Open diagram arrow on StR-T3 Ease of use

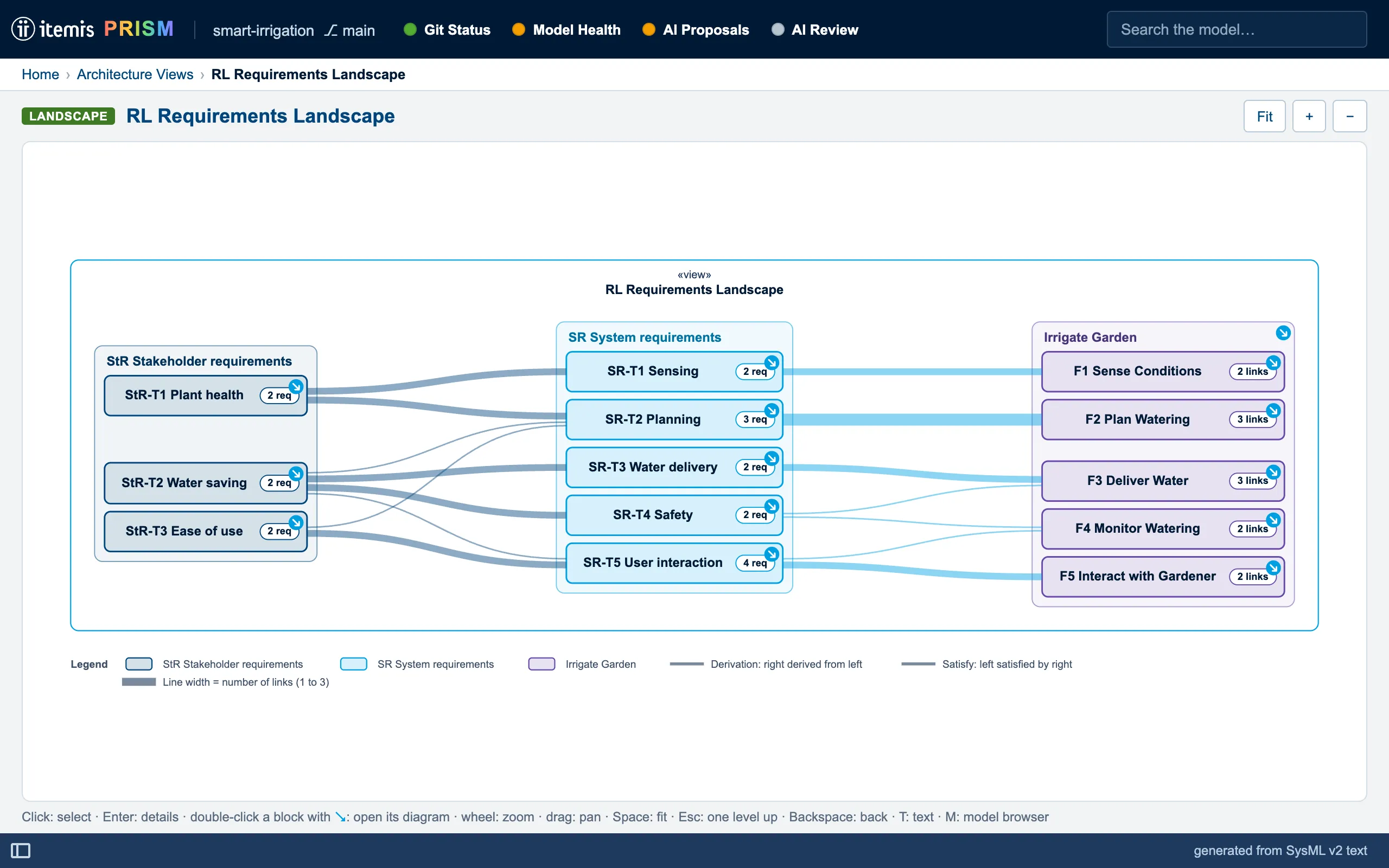pyautogui.click(x=296, y=522)
